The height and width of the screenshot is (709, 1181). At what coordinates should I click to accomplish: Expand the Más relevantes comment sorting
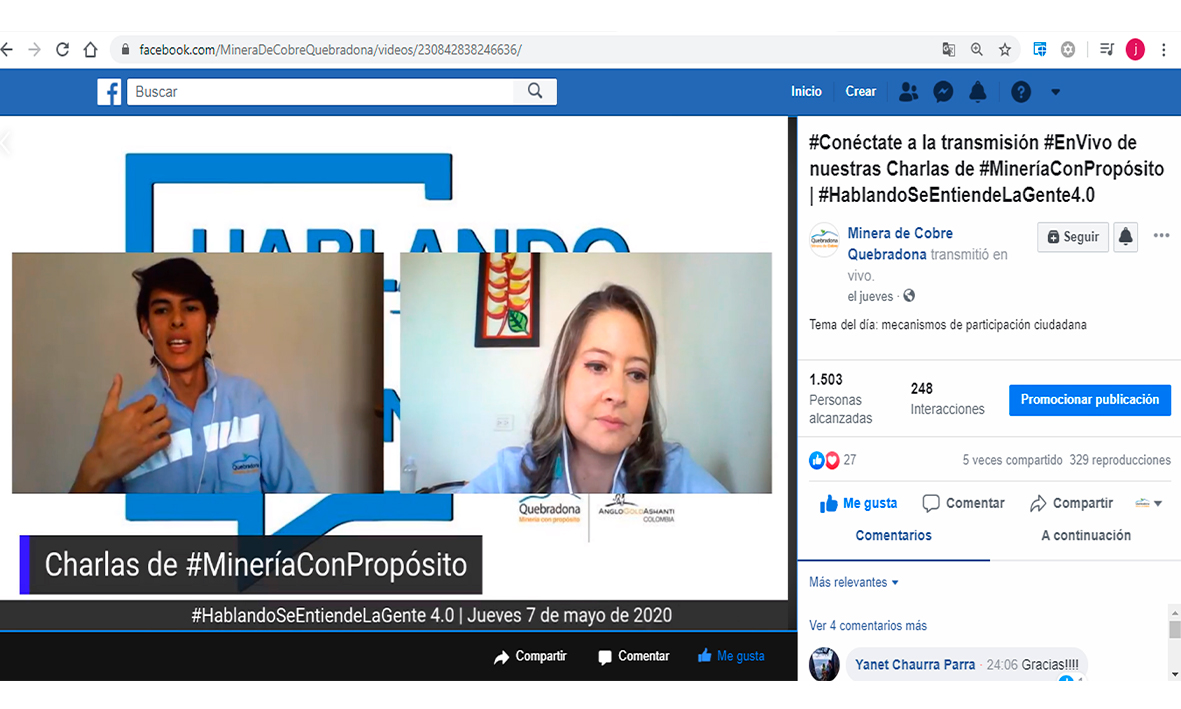[x=853, y=582]
